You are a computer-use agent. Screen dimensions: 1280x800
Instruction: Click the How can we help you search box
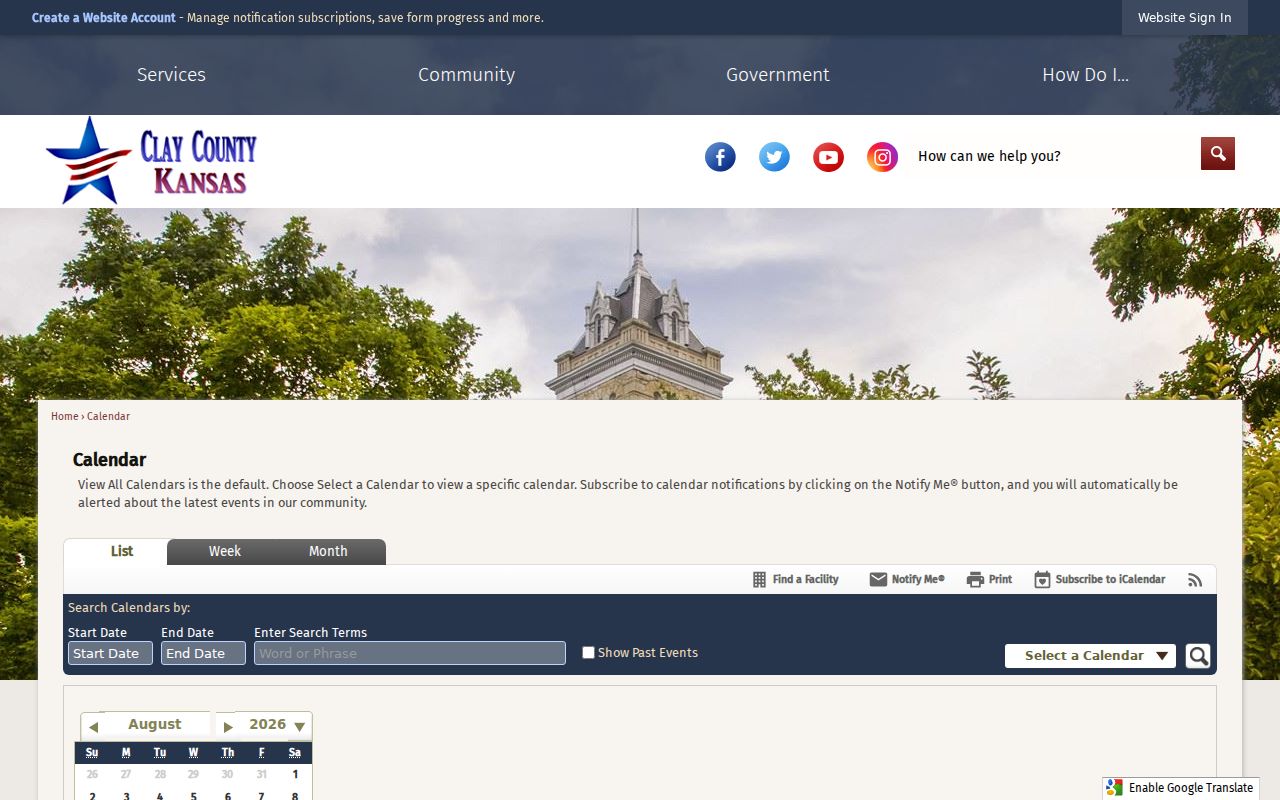click(1055, 156)
